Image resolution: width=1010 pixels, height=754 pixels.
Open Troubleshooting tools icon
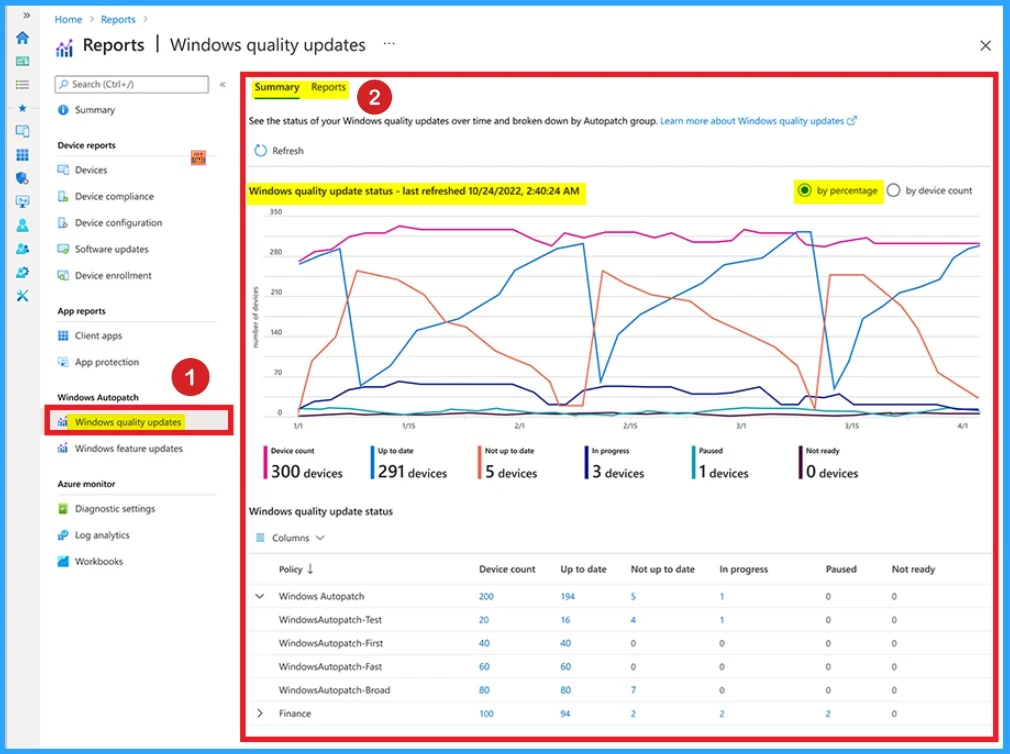point(23,296)
